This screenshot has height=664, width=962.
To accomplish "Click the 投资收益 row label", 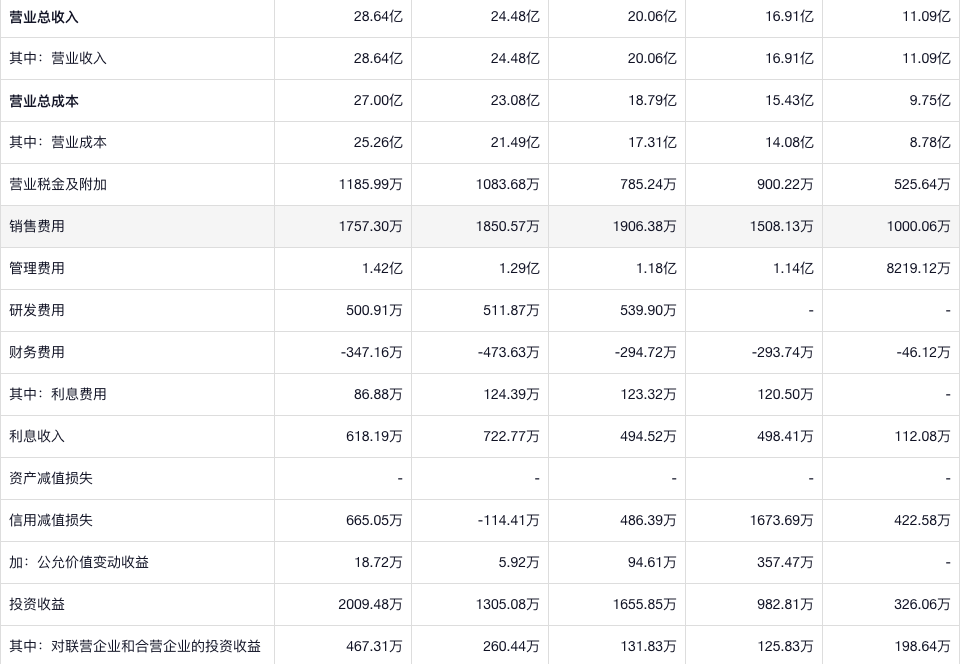I will pos(37,605).
